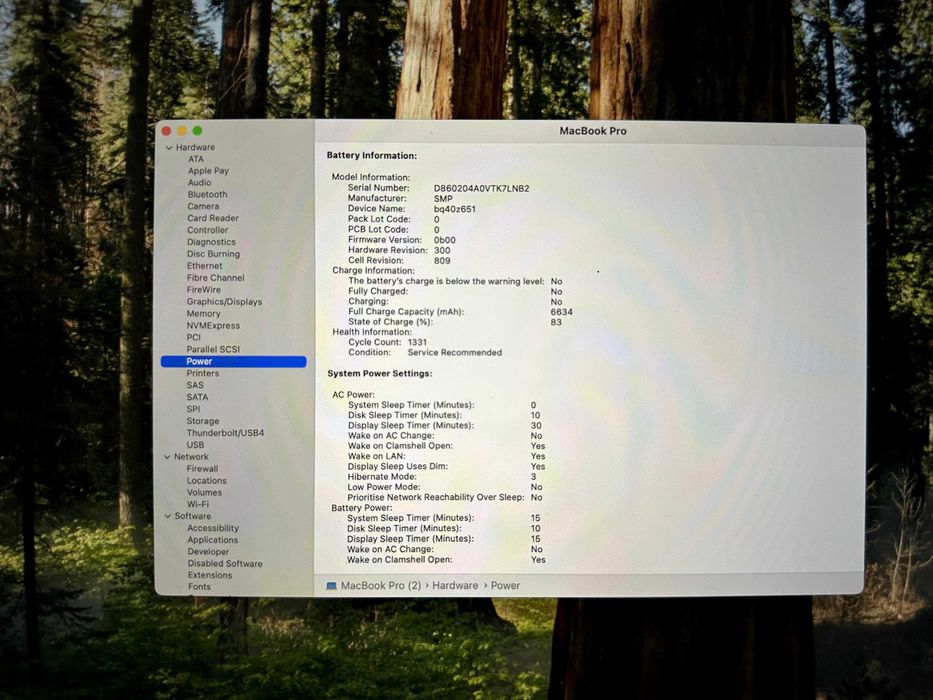This screenshot has height=700, width=933.
Task: Click Power in the path bar
Action: coord(505,586)
